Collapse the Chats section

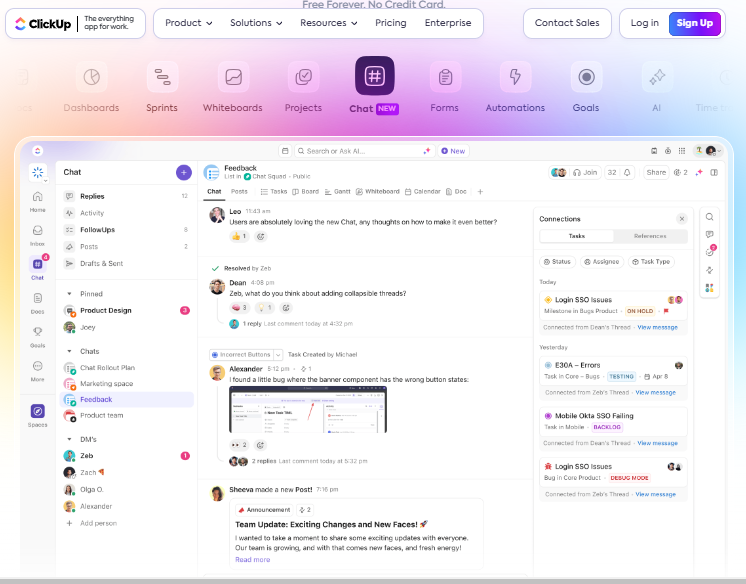[69, 351]
